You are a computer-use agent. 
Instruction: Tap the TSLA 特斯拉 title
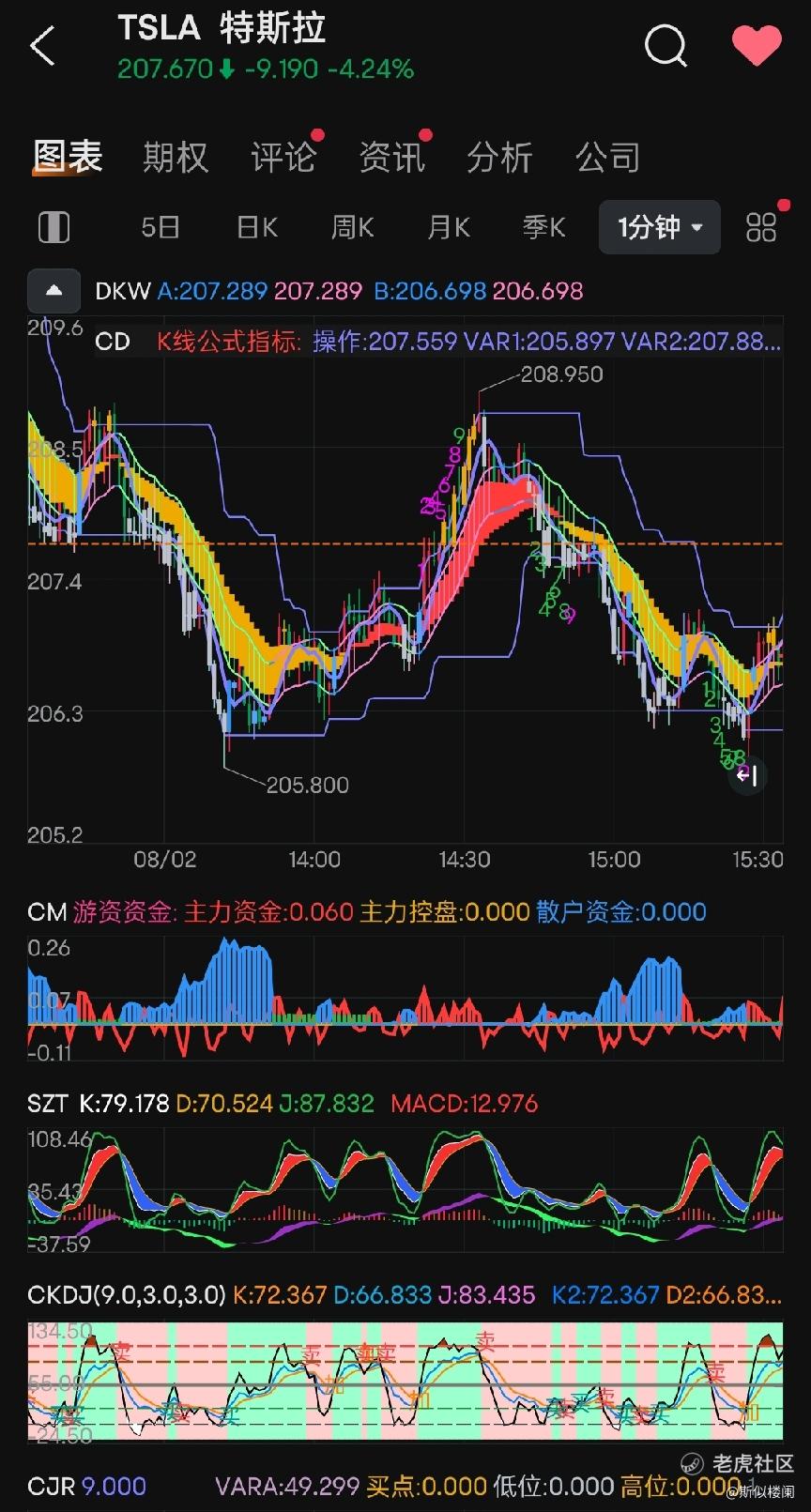click(222, 29)
